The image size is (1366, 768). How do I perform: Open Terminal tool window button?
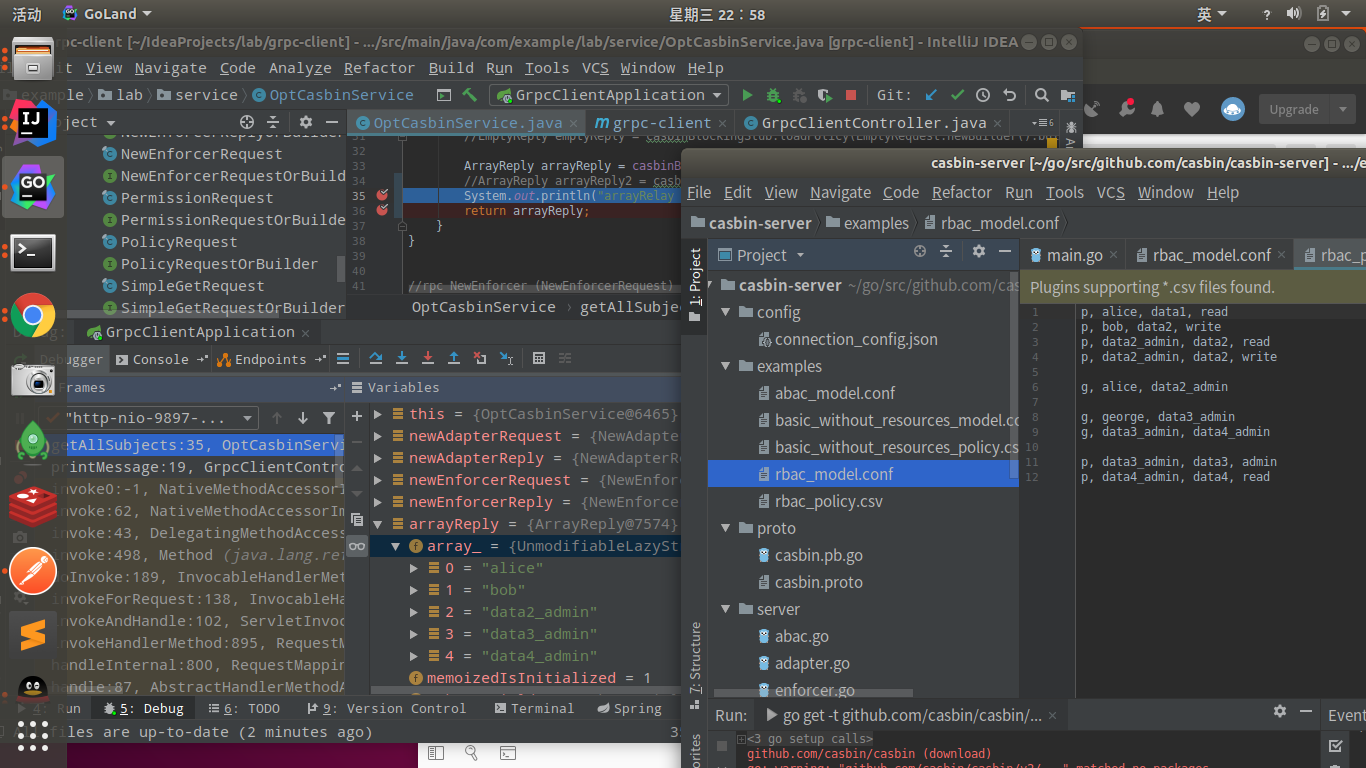(534, 708)
